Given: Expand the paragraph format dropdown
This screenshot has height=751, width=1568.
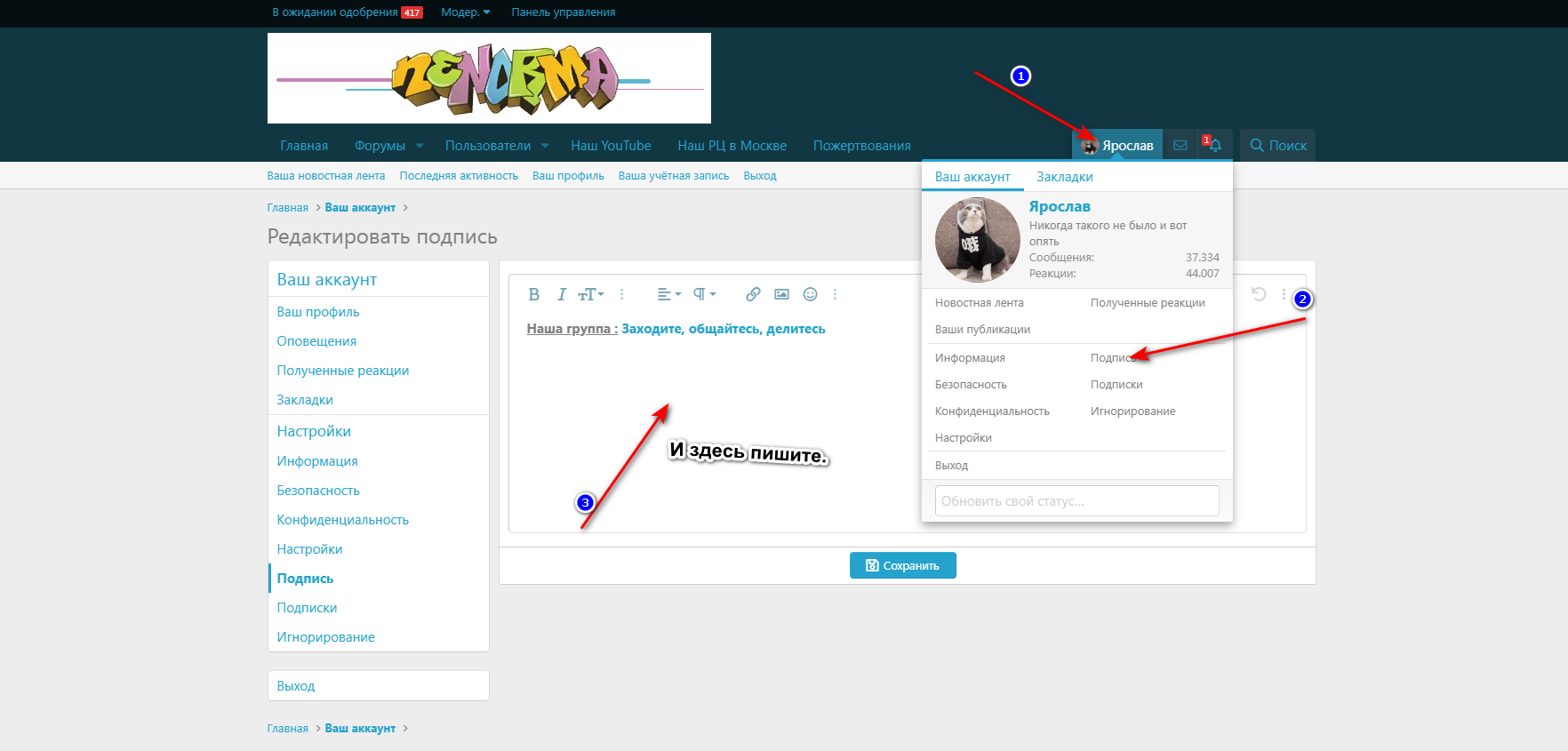Looking at the screenshot, I should pyautogui.click(x=704, y=294).
